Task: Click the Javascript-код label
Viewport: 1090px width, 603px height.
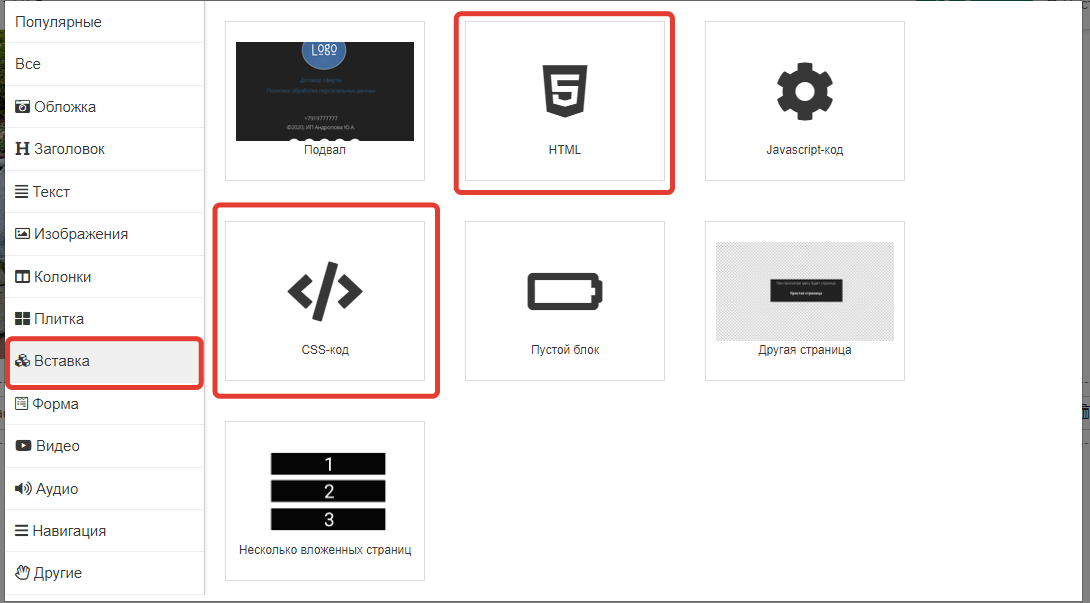Action: coord(804,150)
